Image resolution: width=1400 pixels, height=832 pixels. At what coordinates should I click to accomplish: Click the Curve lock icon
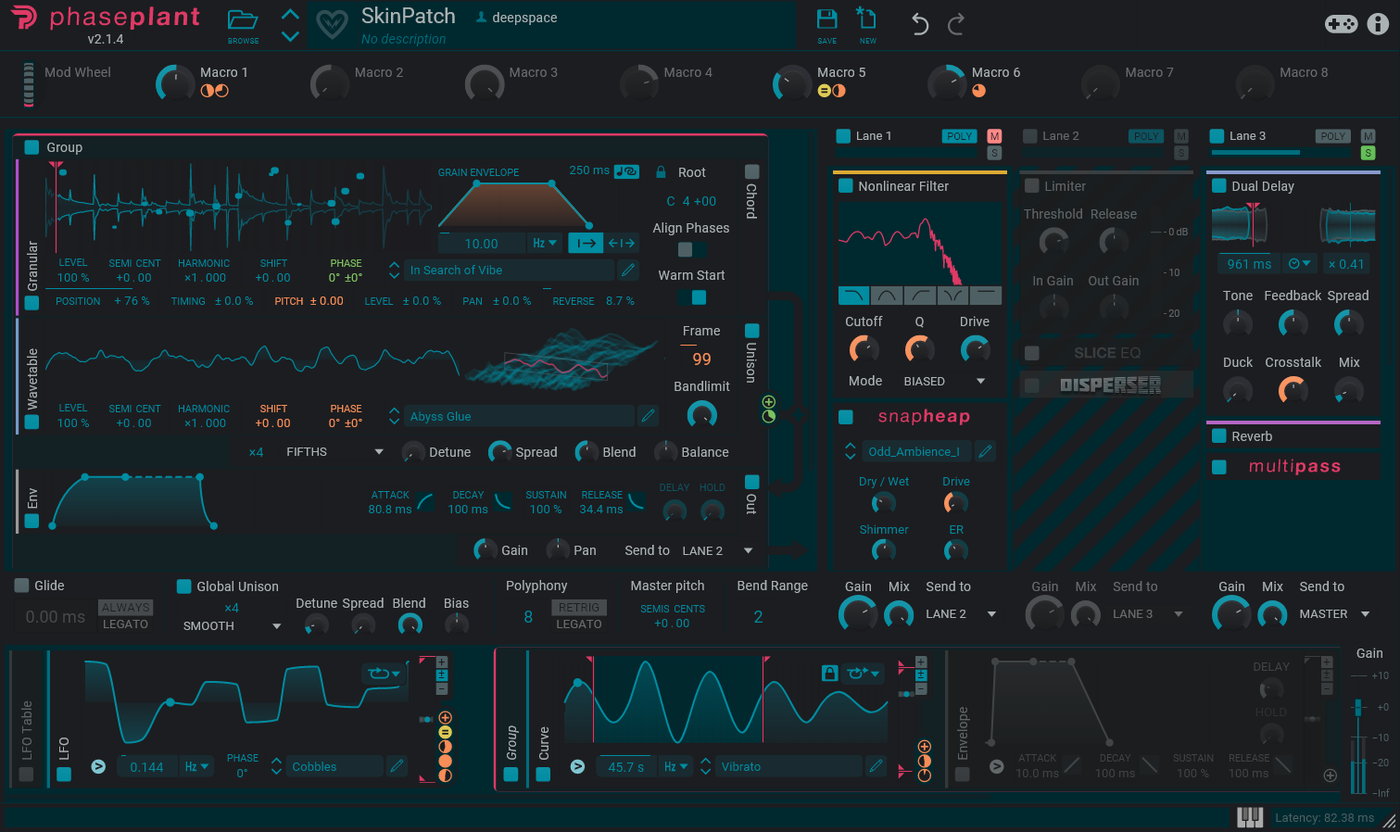[x=829, y=673]
